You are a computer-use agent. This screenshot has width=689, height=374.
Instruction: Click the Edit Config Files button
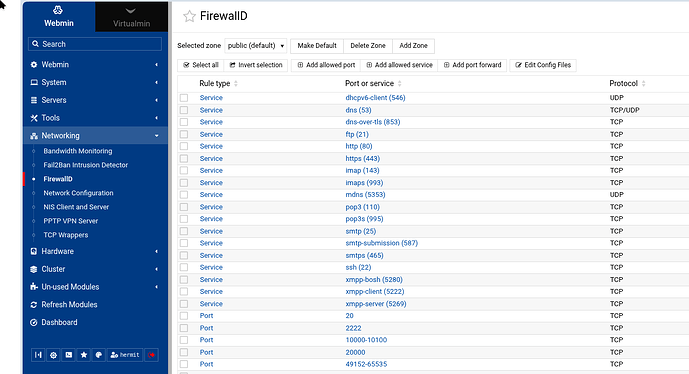(543, 65)
